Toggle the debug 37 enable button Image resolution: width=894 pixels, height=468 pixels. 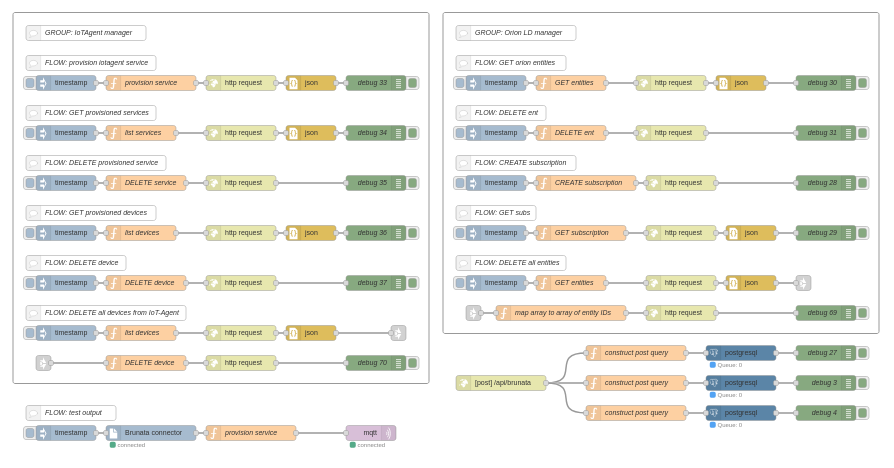tap(413, 283)
